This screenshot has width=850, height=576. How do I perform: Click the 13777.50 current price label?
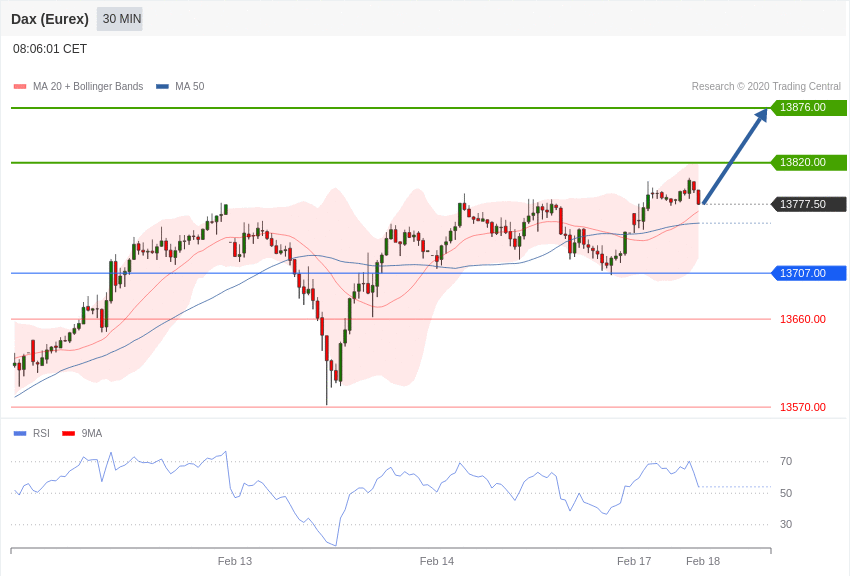809,204
